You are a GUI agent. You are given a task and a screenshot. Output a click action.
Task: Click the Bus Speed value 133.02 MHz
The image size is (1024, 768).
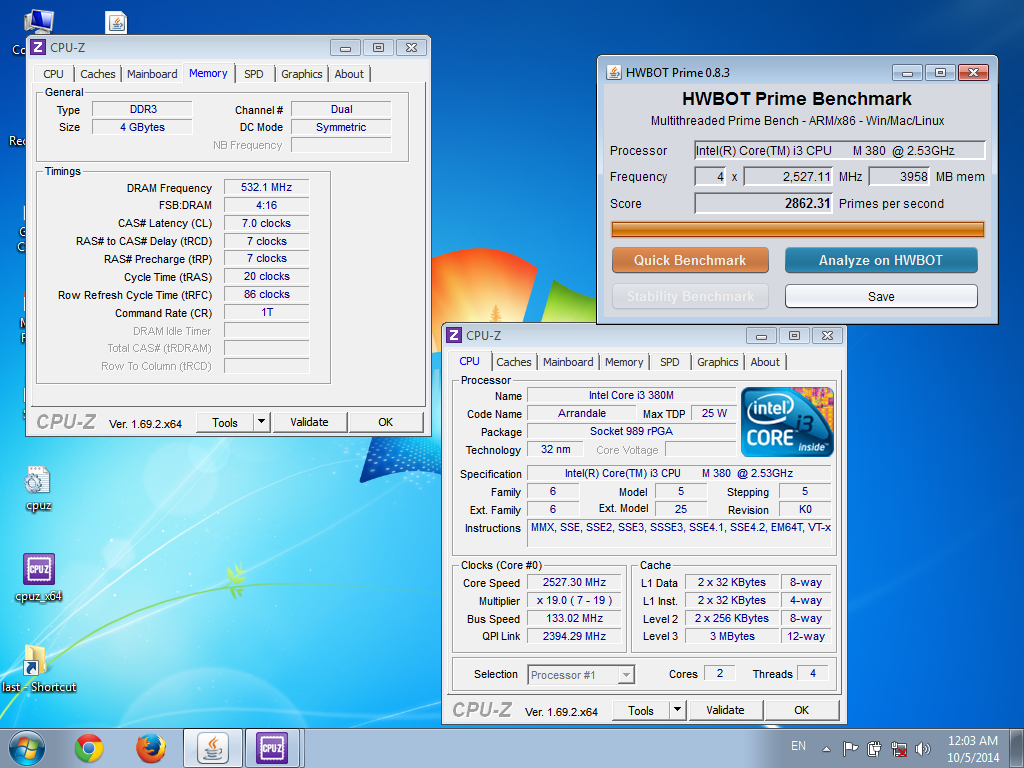click(x=575, y=618)
